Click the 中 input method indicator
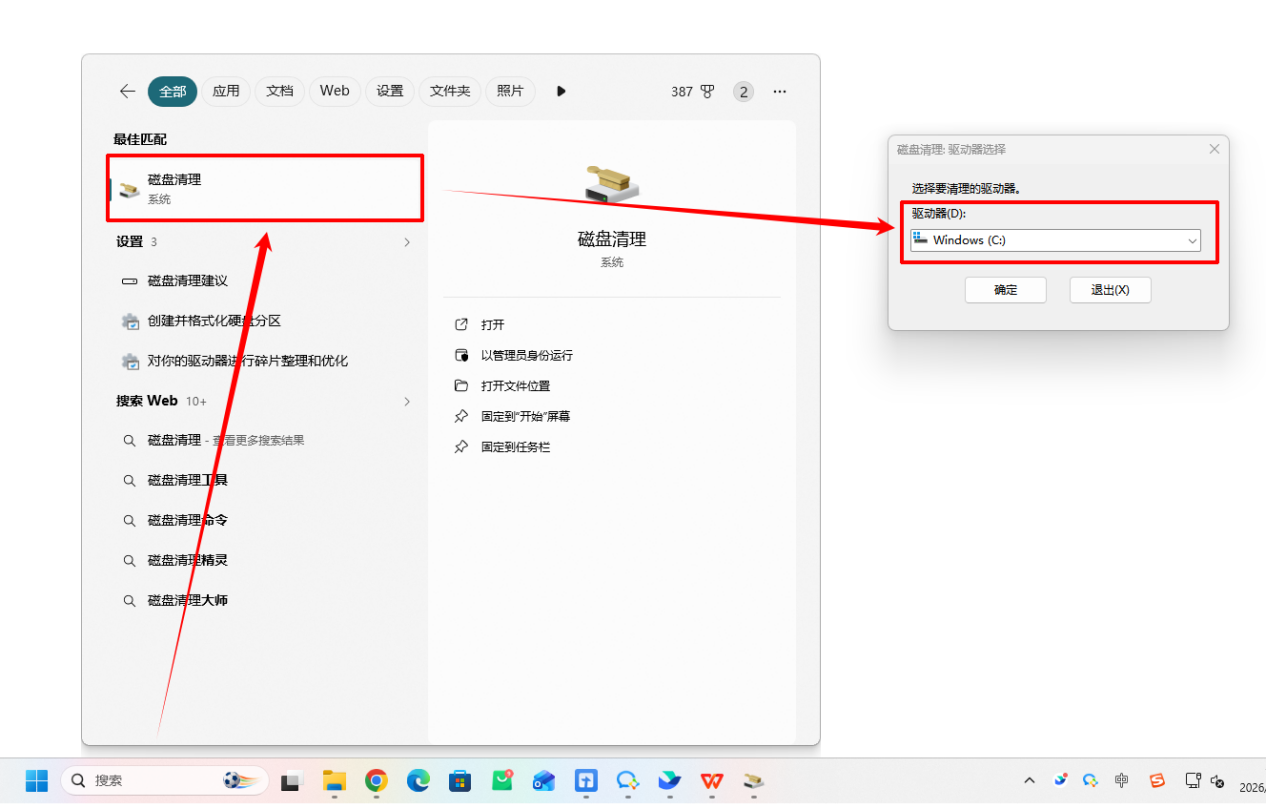 [x=1122, y=780]
